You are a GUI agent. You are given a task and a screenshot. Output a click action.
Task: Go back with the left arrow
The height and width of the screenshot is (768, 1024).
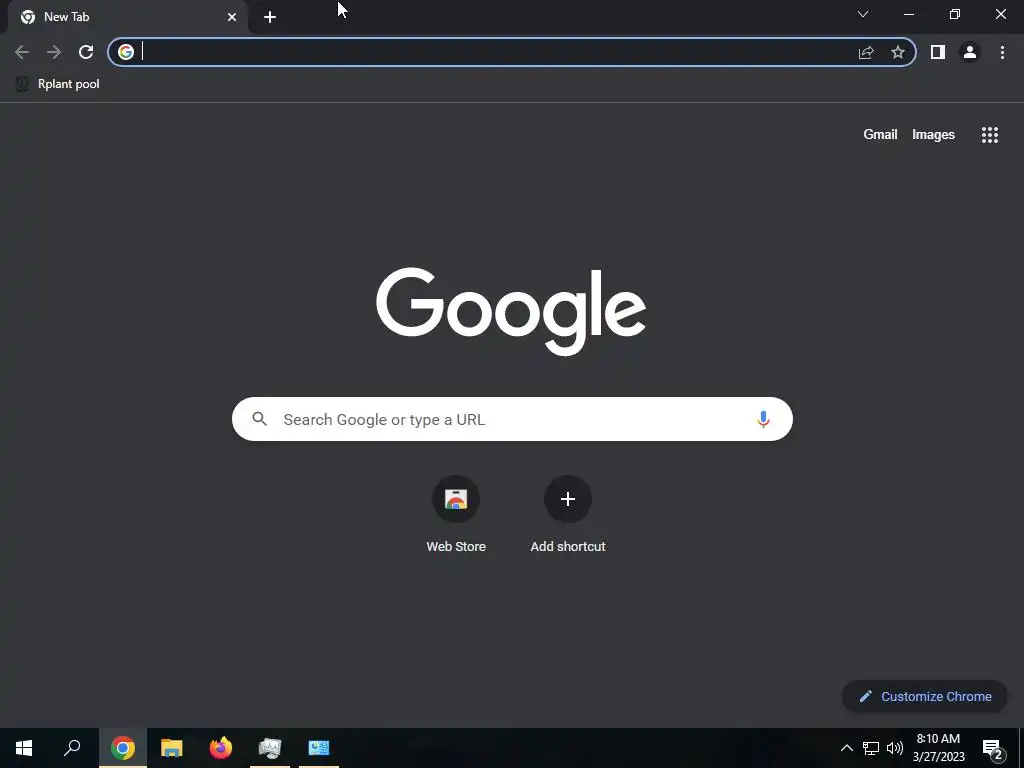pos(22,52)
